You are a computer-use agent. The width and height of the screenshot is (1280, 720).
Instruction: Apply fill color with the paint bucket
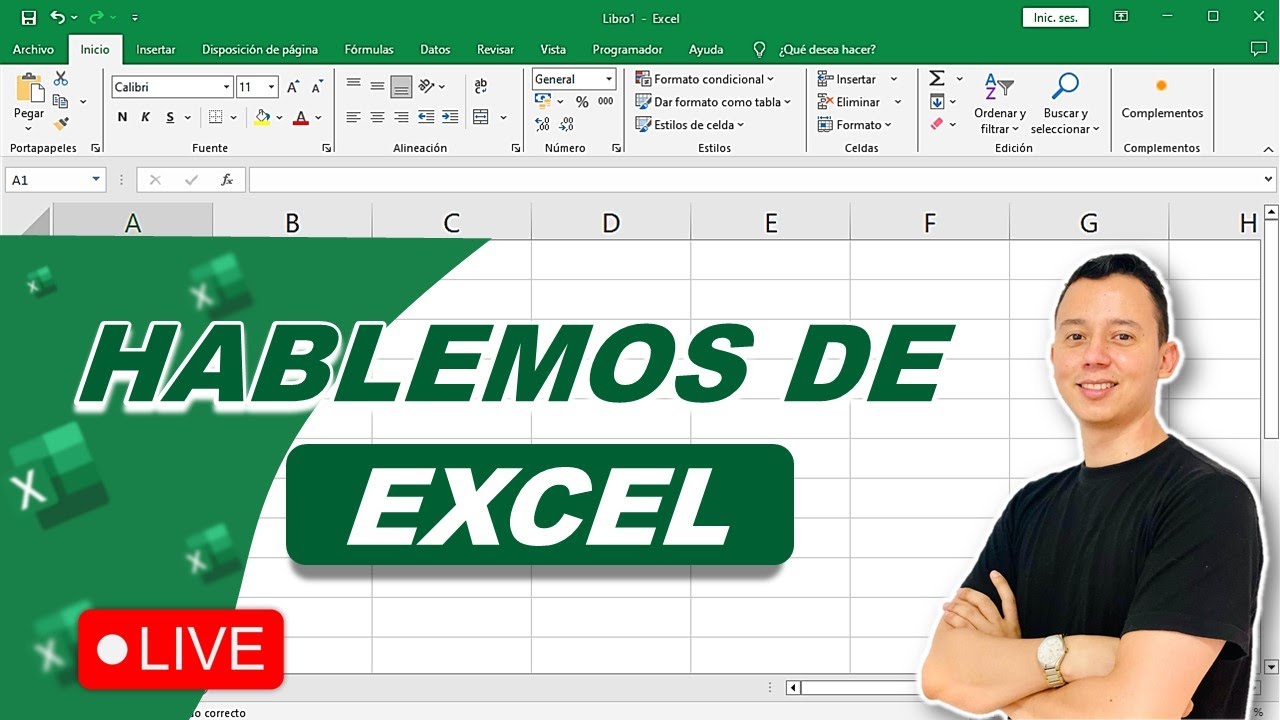262,117
